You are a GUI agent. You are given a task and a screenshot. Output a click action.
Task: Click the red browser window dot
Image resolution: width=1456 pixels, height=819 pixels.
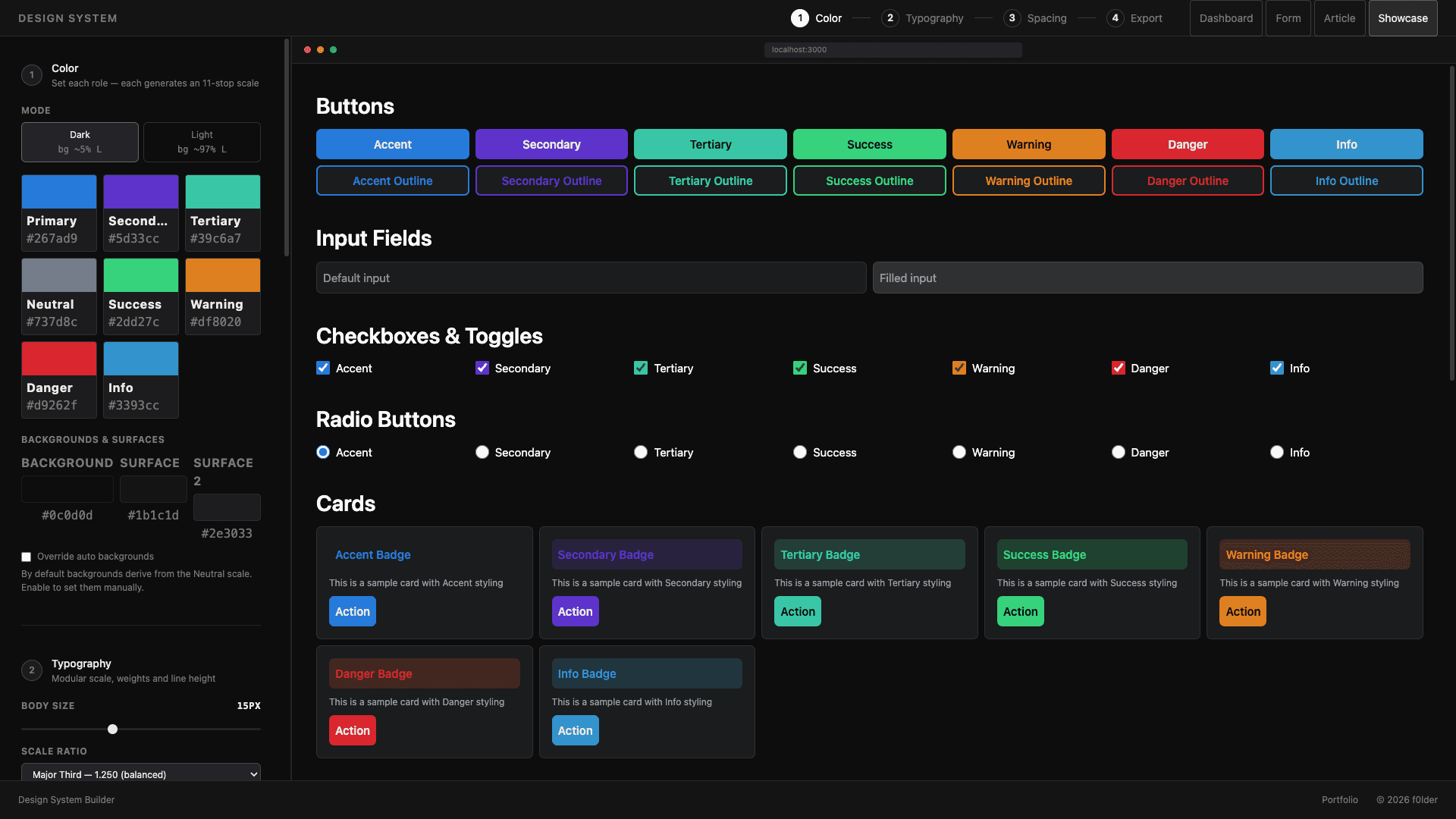click(x=307, y=49)
